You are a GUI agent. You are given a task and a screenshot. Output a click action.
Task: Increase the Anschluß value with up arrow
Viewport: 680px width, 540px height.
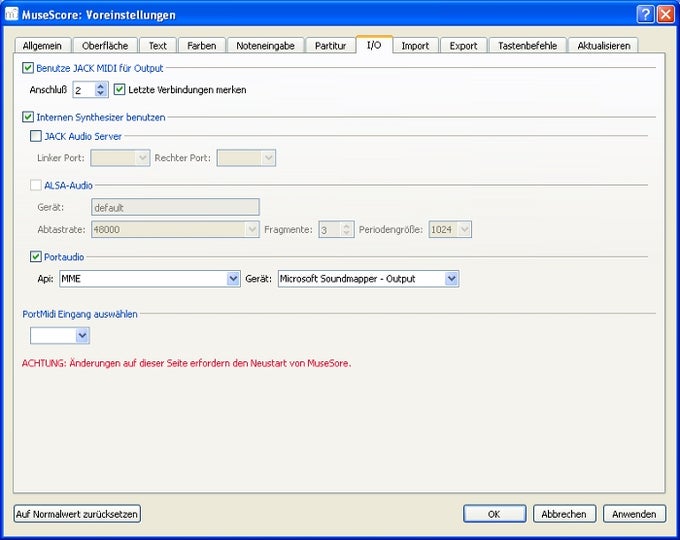point(101,86)
